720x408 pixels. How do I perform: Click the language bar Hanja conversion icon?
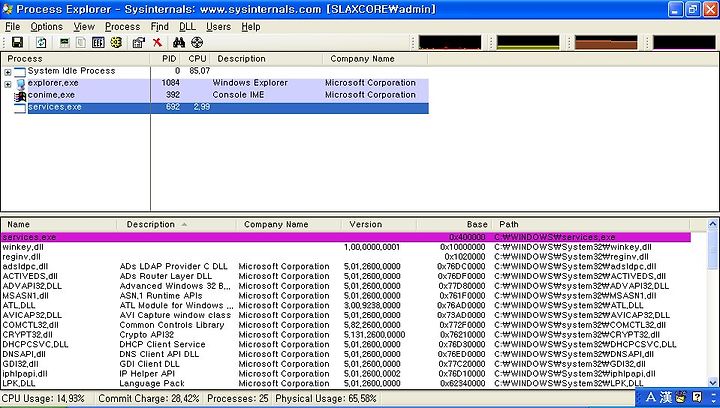666,397
